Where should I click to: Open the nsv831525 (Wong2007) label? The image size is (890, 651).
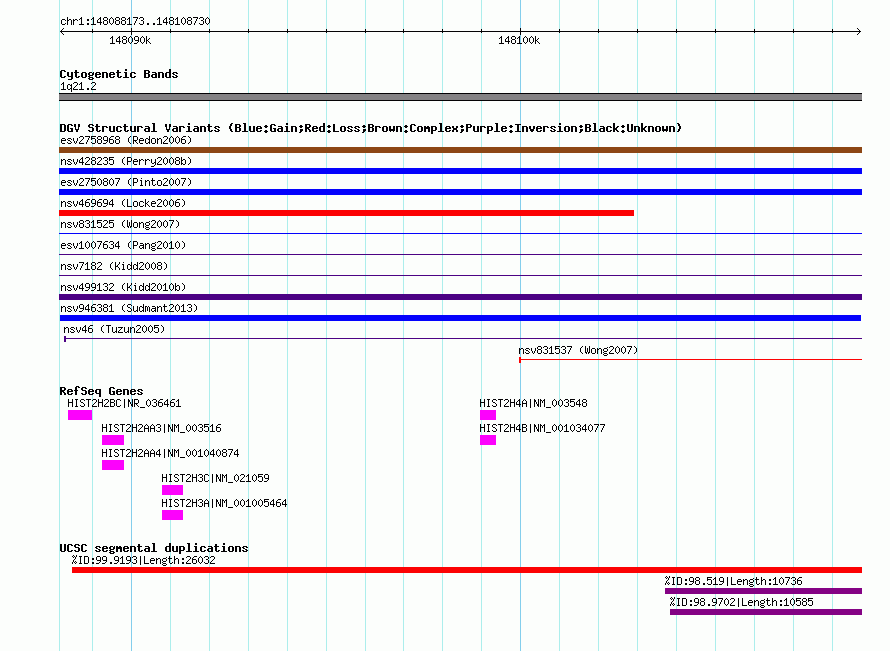120,224
